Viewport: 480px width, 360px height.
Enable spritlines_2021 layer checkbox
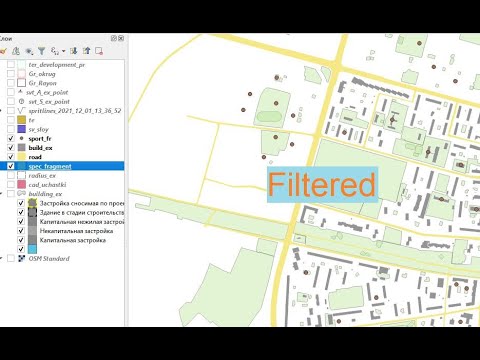11,111
